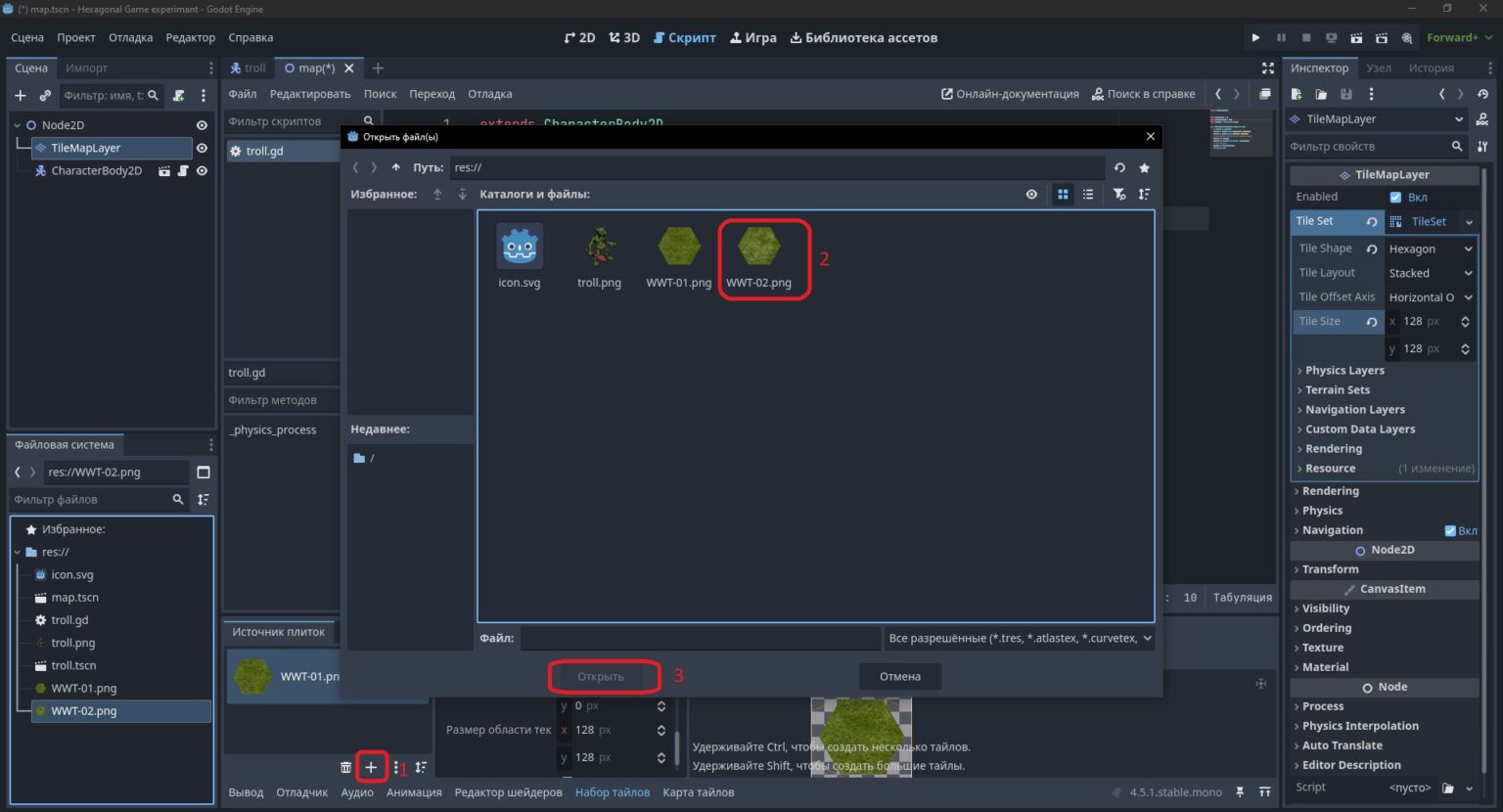Image resolution: width=1503 pixels, height=812 pixels.
Task: Expand the Custom Data Layers section
Action: click(1360, 429)
